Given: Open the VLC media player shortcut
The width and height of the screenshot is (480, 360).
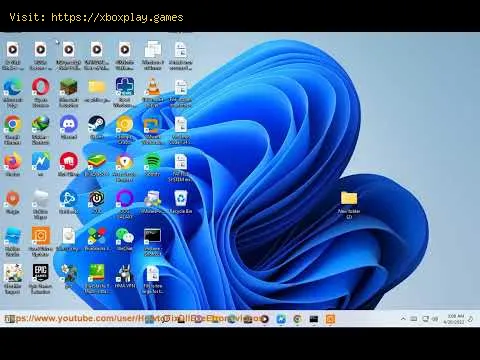Looking at the screenshot, I should click(x=153, y=93).
